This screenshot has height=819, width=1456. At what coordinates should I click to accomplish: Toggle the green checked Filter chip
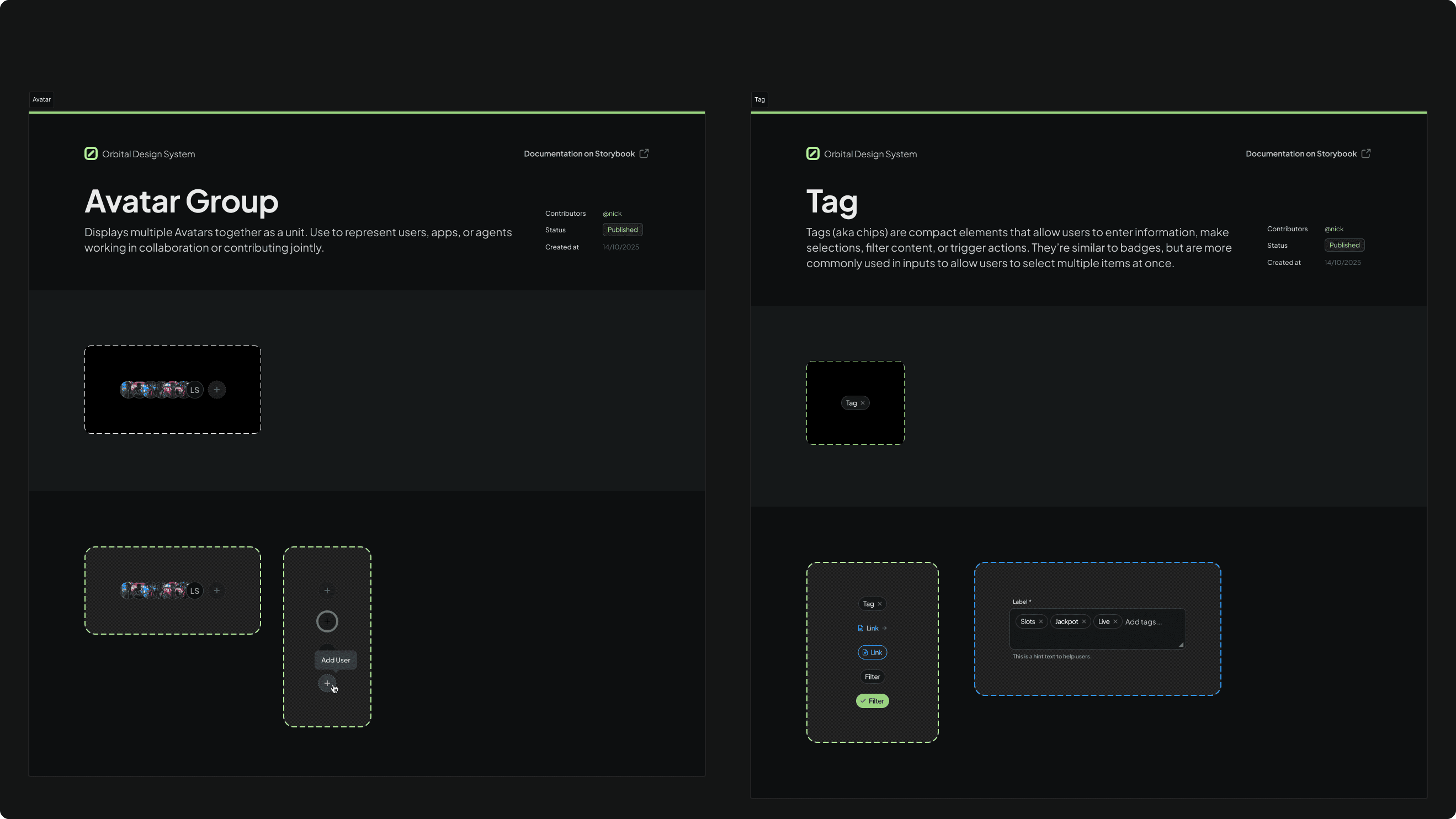872,701
